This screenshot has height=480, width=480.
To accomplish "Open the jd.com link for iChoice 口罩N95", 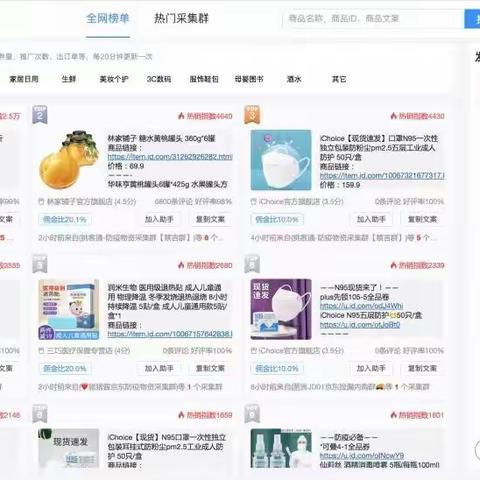I will [x=382, y=175].
